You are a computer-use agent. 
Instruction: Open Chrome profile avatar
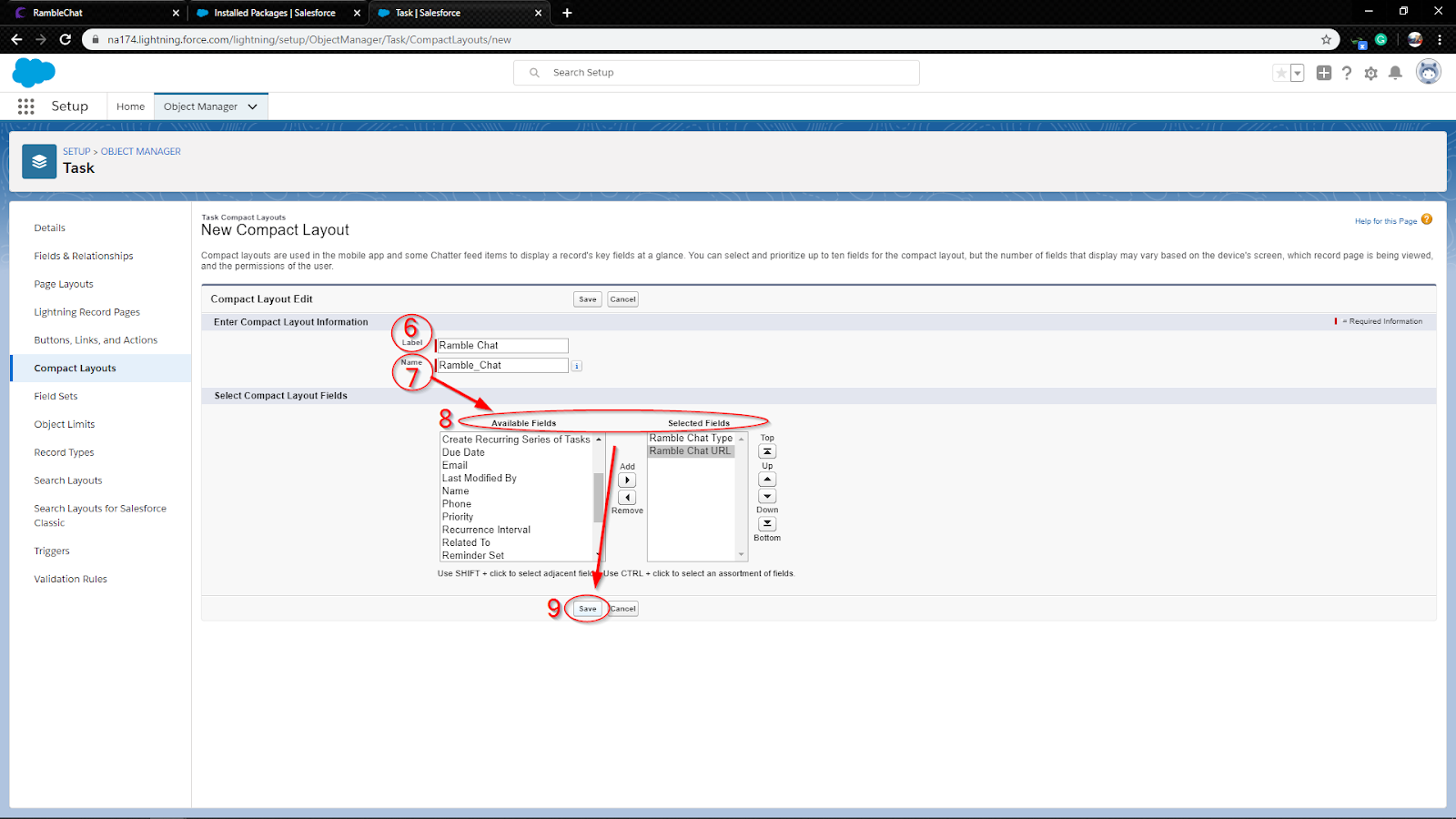coord(1415,39)
